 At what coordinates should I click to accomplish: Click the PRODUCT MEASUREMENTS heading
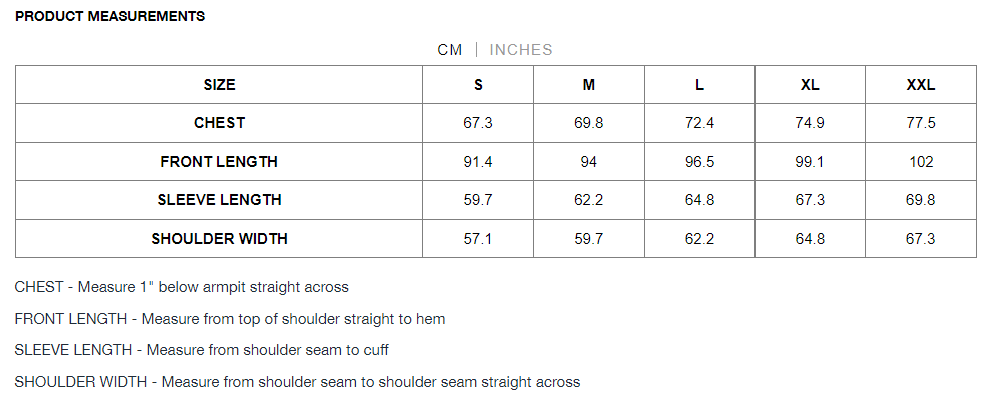pyautogui.click(x=110, y=16)
